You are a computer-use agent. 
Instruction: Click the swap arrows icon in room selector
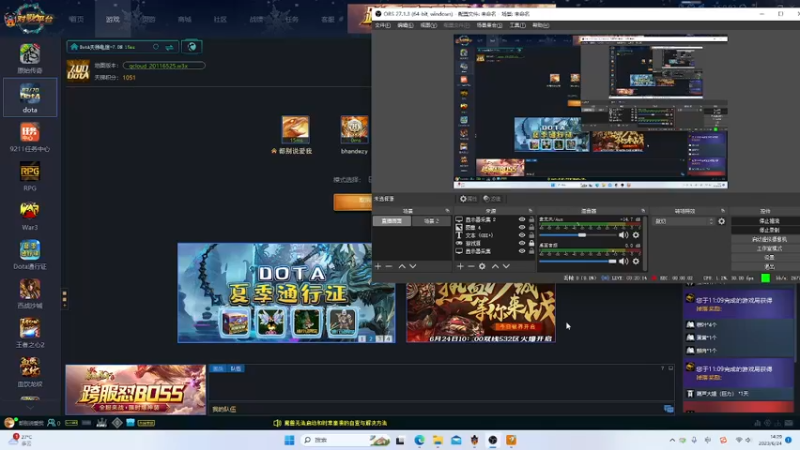coord(169,47)
